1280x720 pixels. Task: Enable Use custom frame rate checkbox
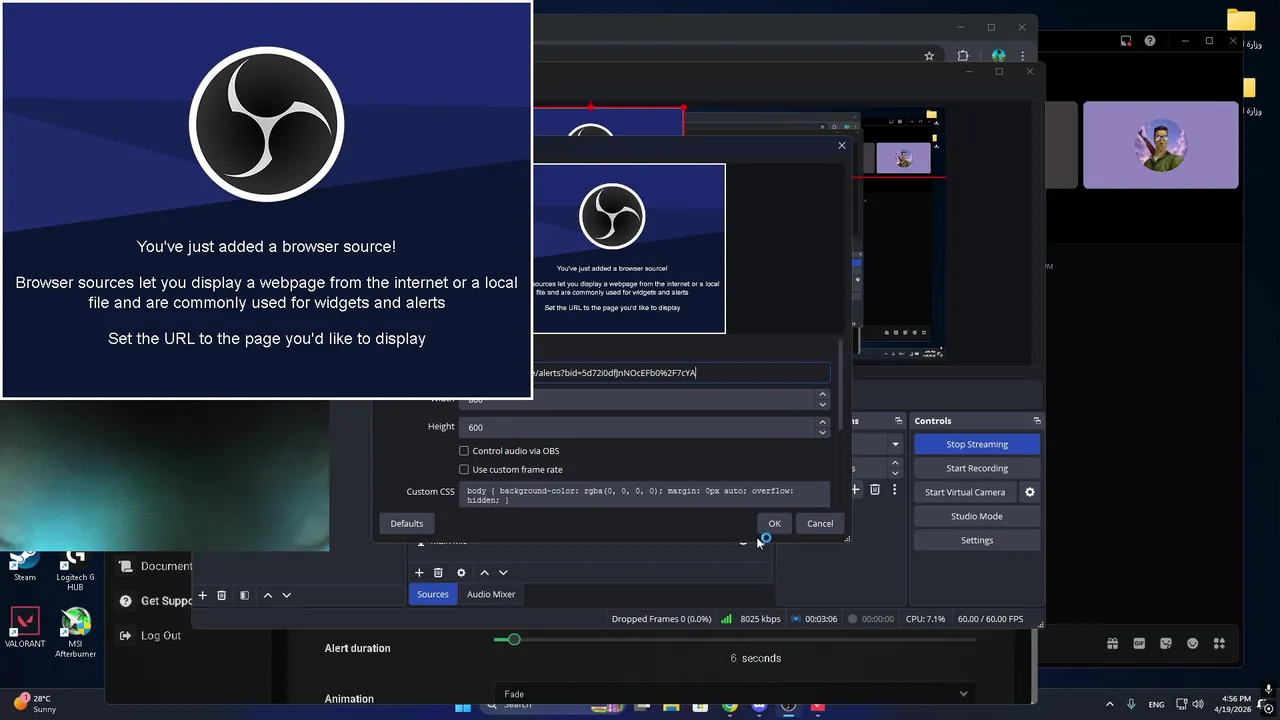tap(464, 469)
